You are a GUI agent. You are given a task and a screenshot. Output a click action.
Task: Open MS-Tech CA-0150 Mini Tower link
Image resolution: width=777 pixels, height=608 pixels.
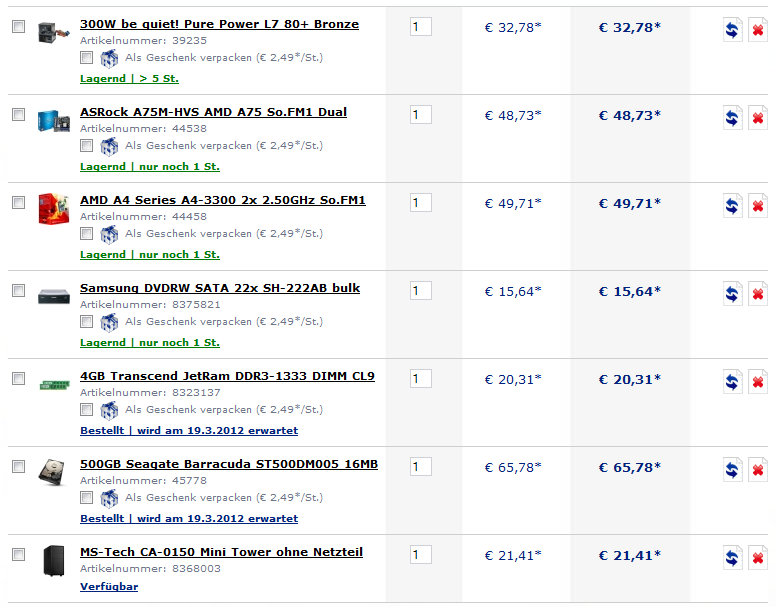tap(222, 552)
